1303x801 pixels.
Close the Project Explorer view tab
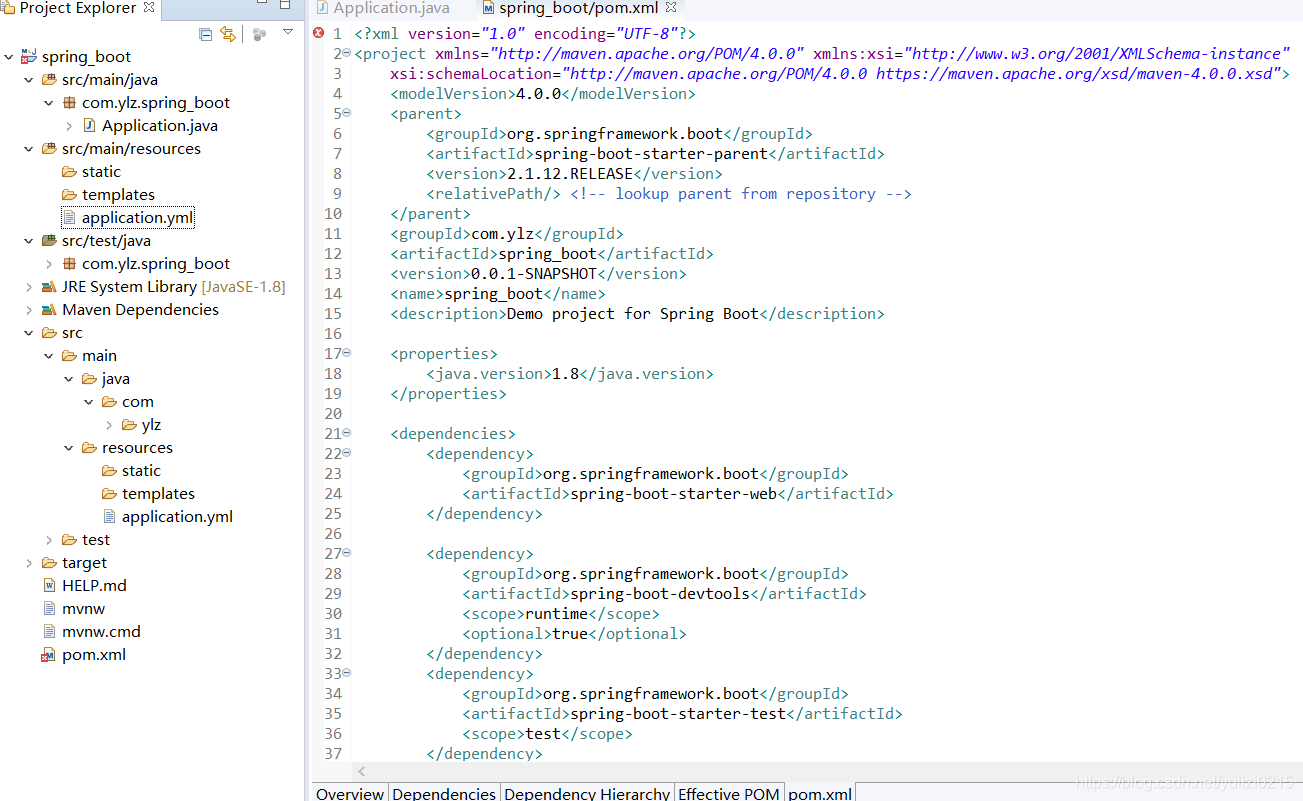[x=149, y=8]
